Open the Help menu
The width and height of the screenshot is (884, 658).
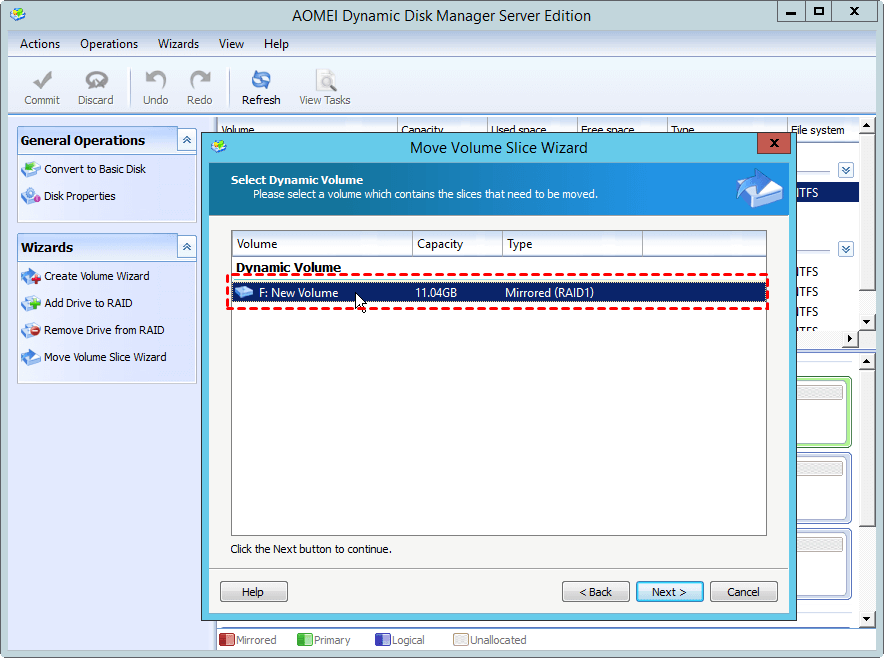click(x=276, y=44)
